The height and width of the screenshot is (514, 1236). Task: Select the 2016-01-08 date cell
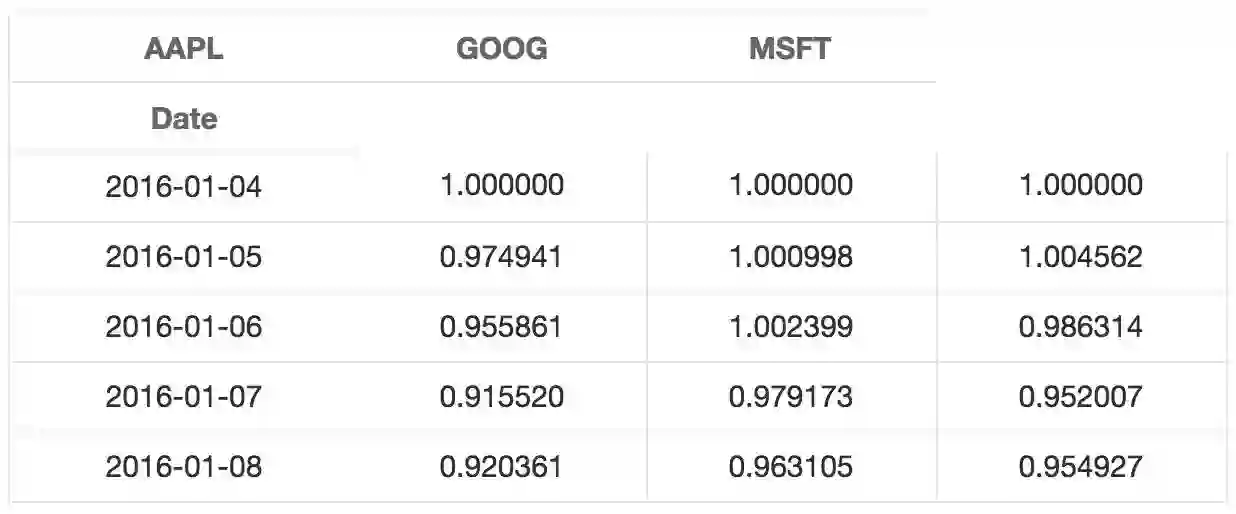pyautogui.click(x=183, y=467)
